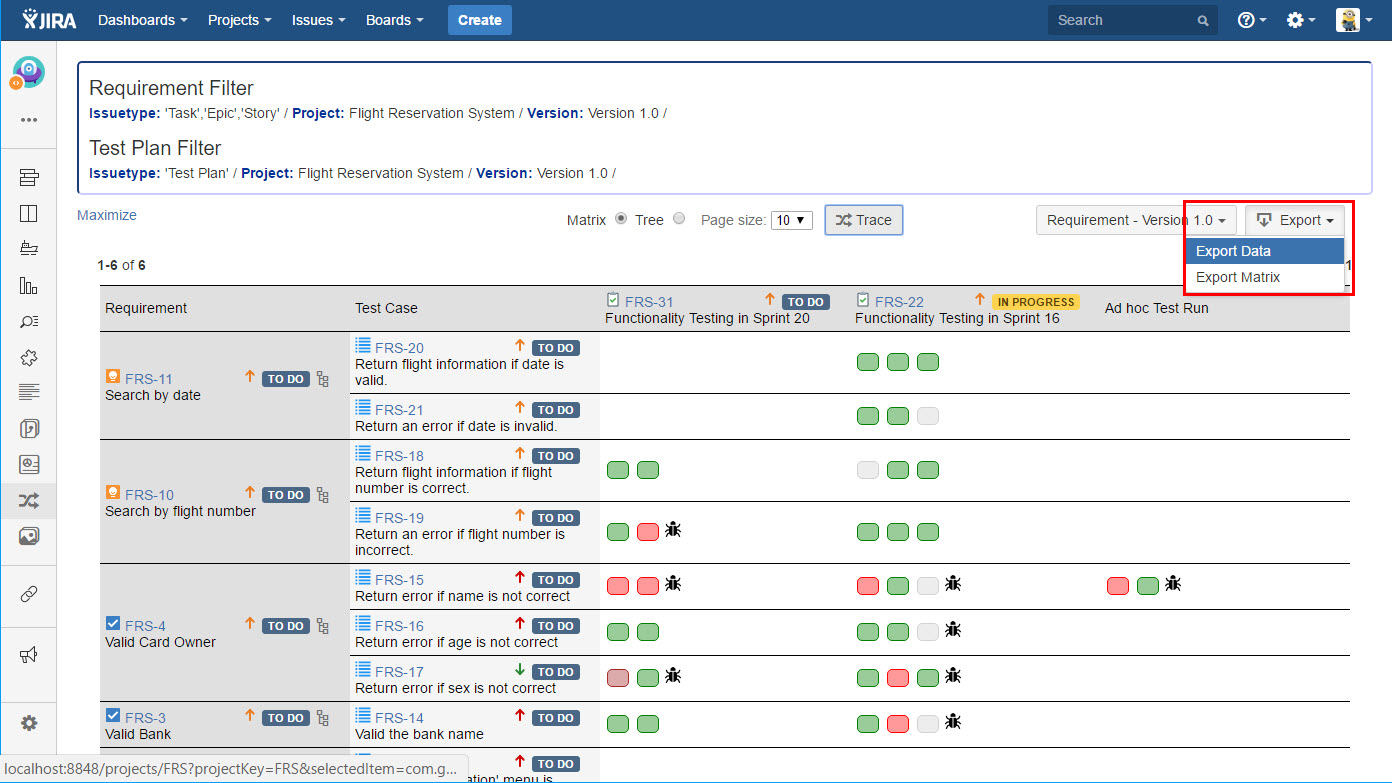Click the hierarchy icon beside FRS-11
1392x783 pixels.
[322, 379]
